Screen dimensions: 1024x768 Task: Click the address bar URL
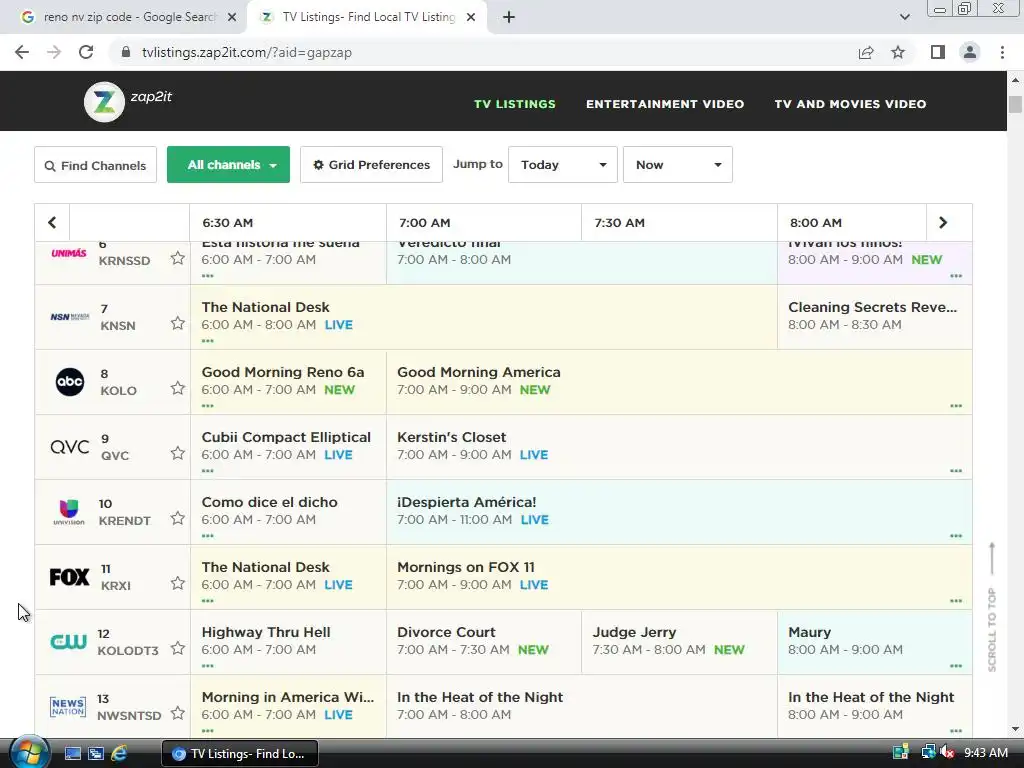tap(246, 52)
